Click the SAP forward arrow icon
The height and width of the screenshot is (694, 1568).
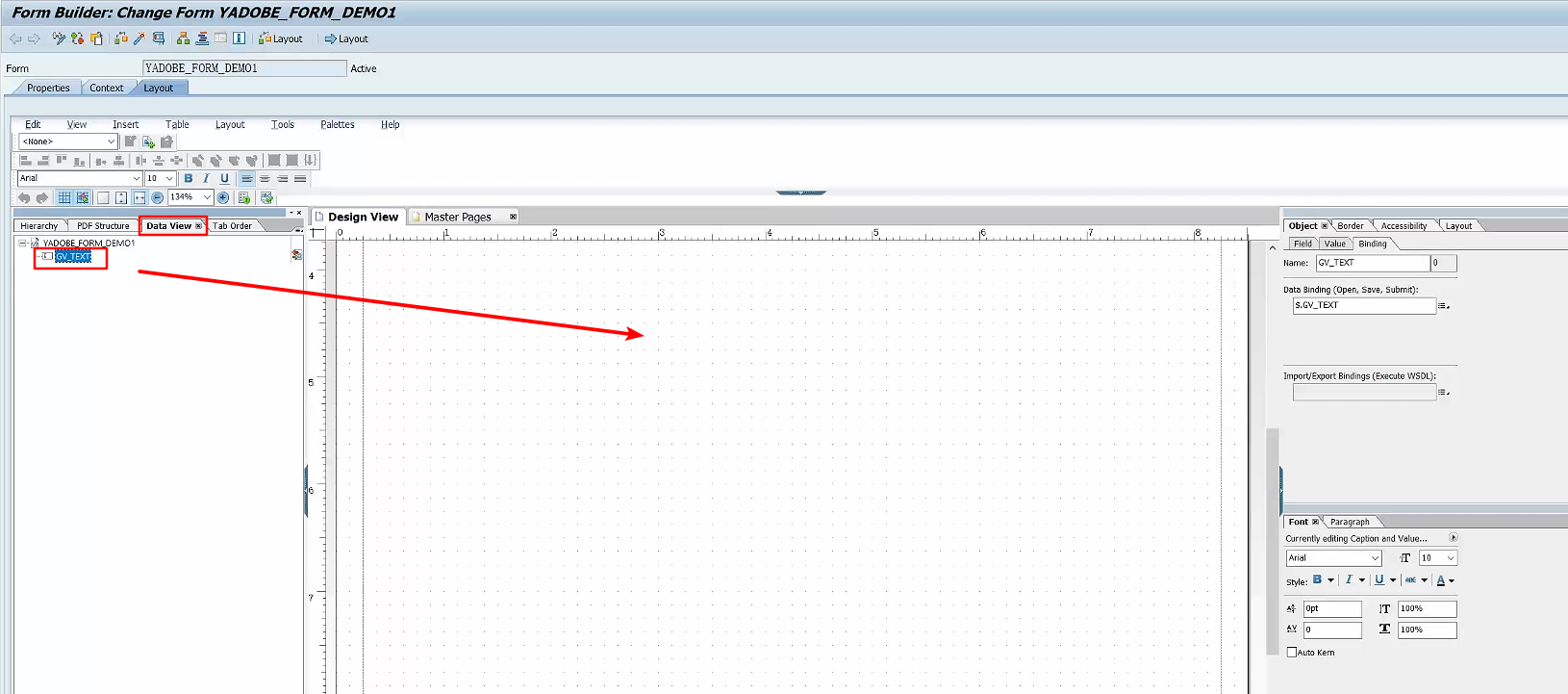(x=34, y=39)
